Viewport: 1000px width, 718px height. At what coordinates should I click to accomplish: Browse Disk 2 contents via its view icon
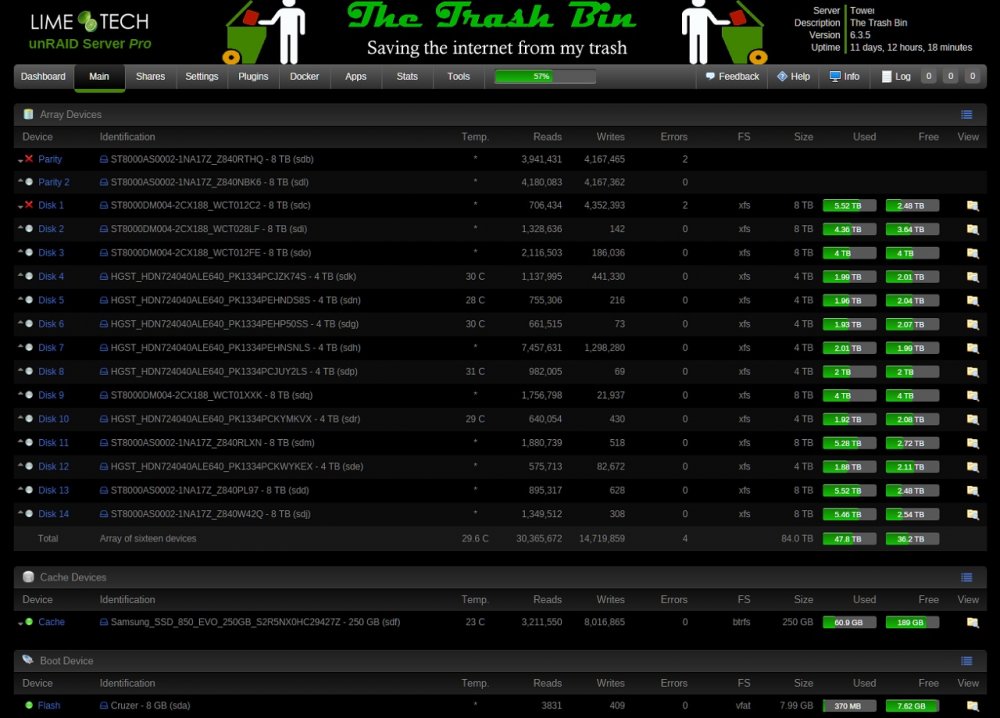[972, 229]
